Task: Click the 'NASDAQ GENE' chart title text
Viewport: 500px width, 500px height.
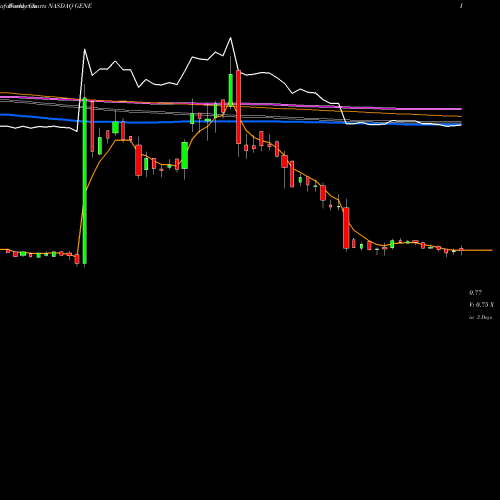Action: click(x=70, y=6)
